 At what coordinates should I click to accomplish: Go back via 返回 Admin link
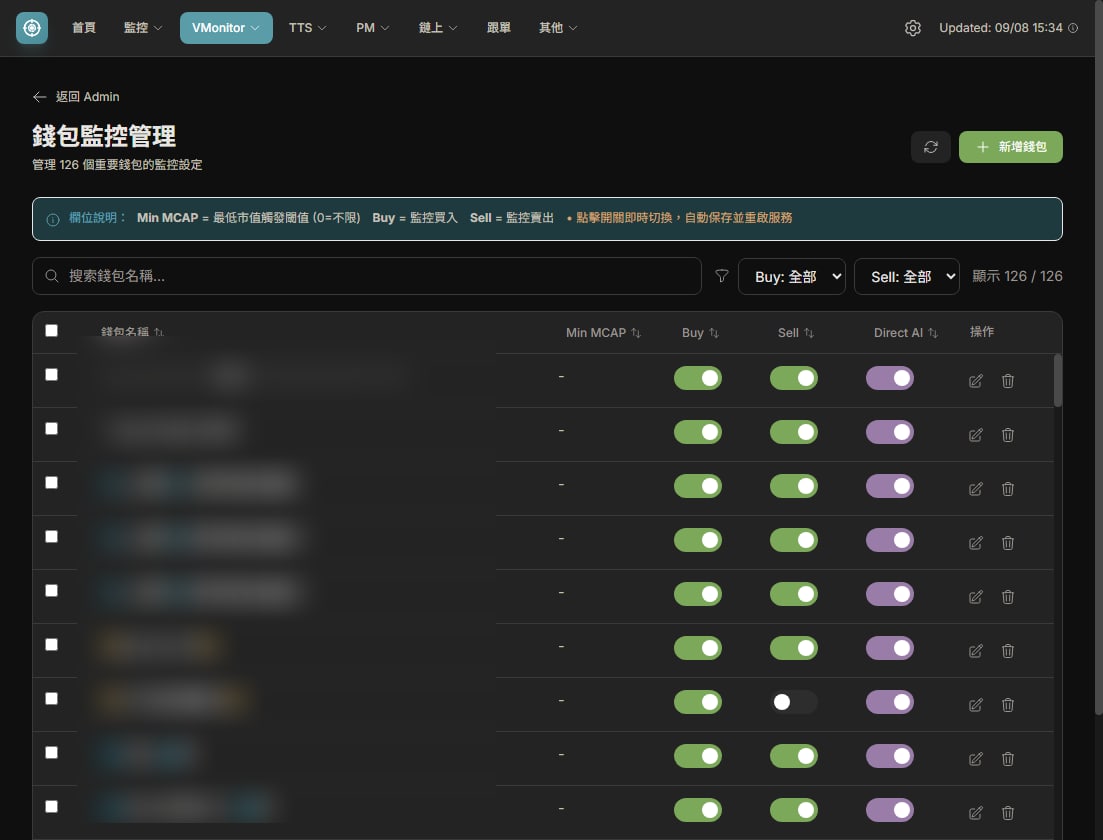click(76, 96)
